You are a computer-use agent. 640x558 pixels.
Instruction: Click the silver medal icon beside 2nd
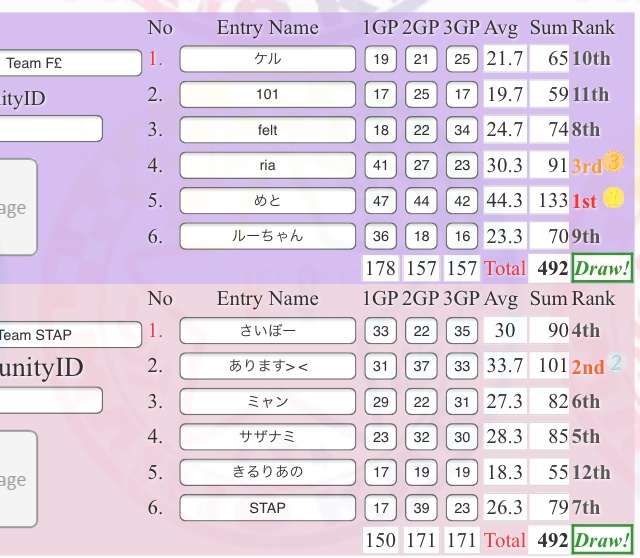pos(616,364)
